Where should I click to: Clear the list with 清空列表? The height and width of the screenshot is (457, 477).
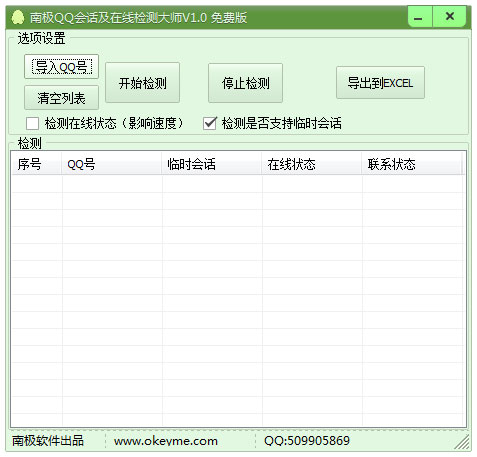click(x=61, y=98)
